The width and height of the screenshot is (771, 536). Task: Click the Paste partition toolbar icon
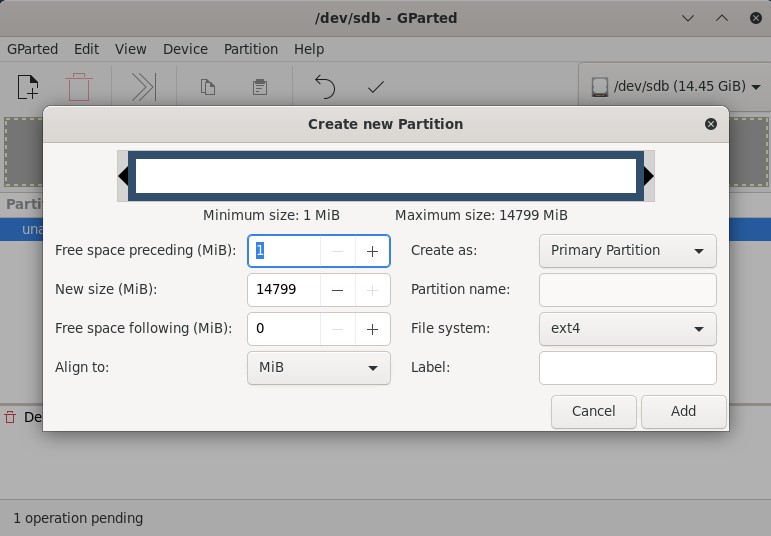click(x=259, y=87)
